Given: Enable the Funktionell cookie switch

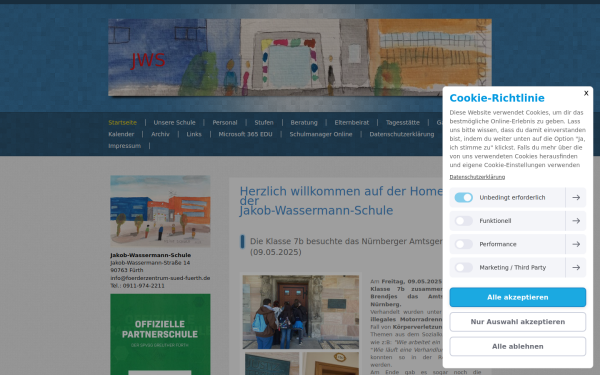Looking at the screenshot, I should (x=464, y=221).
